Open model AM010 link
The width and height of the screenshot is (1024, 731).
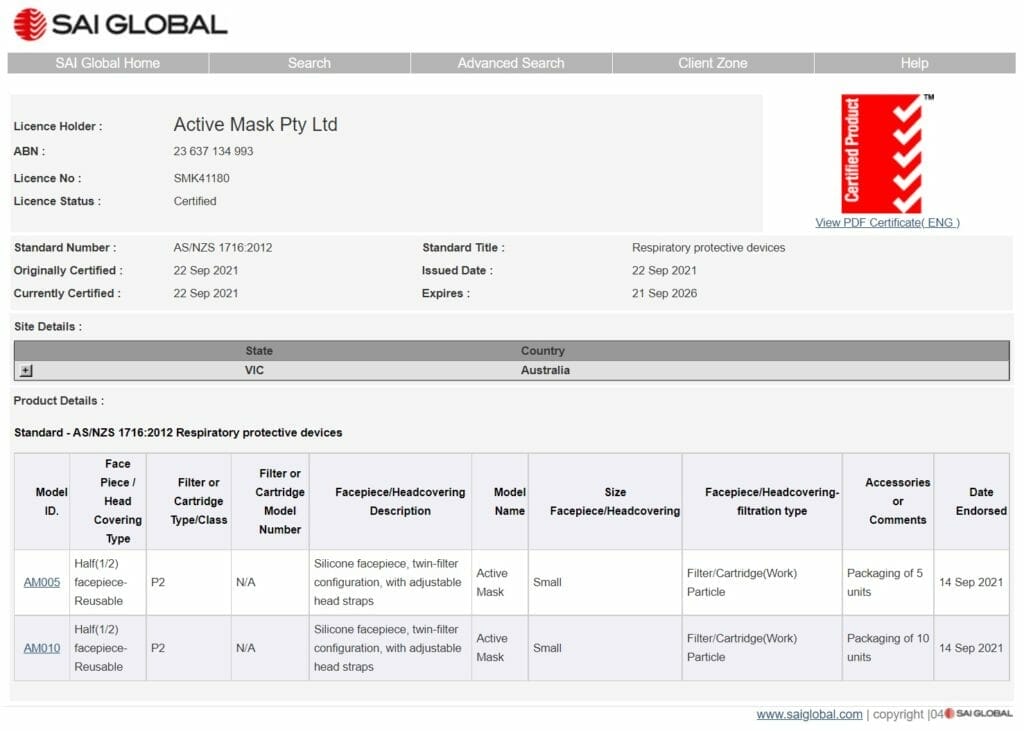tap(42, 648)
